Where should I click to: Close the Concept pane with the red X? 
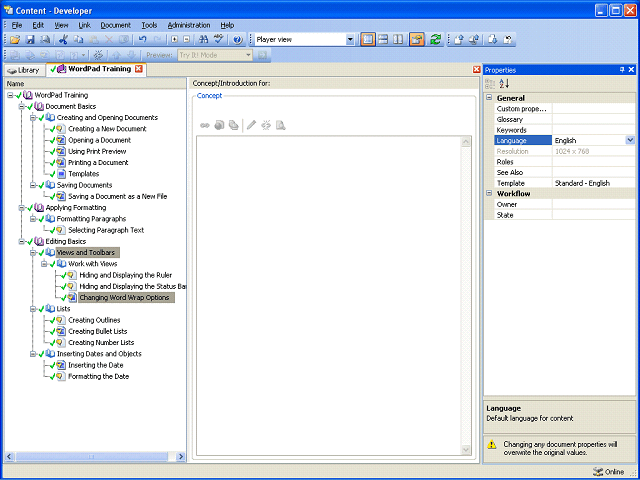click(476, 69)
